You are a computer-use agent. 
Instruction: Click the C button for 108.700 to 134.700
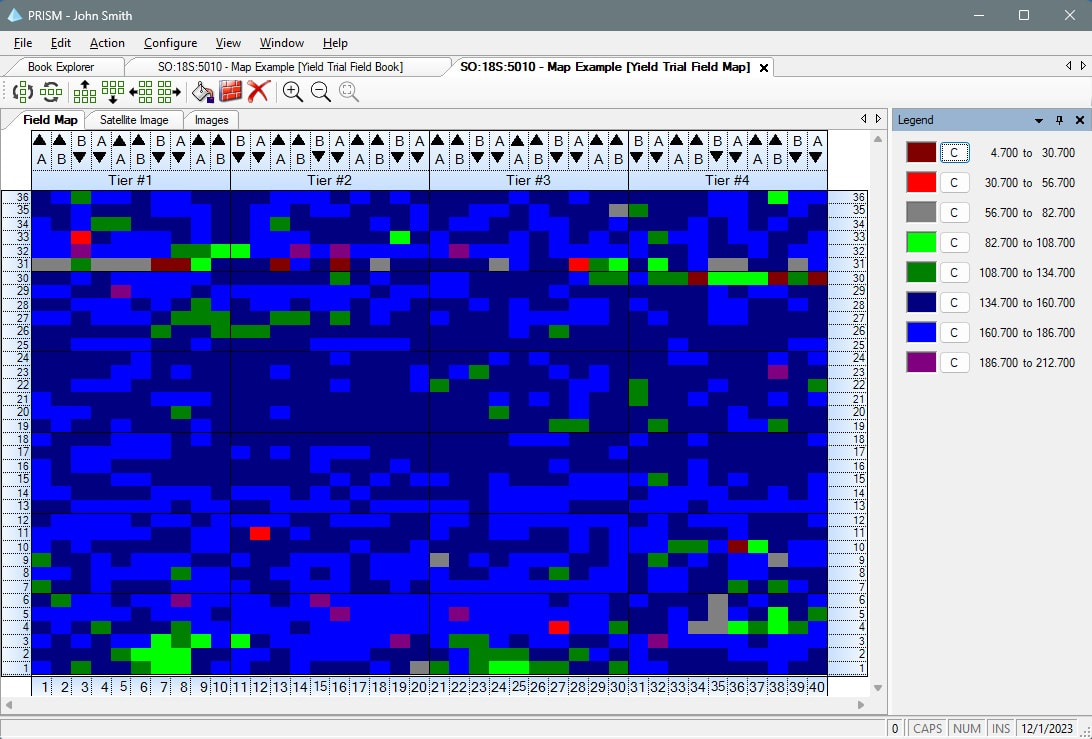coord(954,272)
